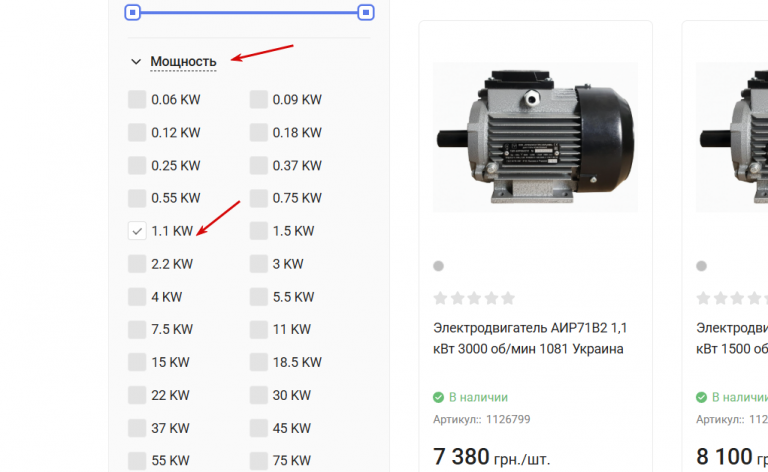The width and height of the screenshot is (768, 472).
Task: Check the 0.06 KW power filter
Action: [x=137, y=99]
